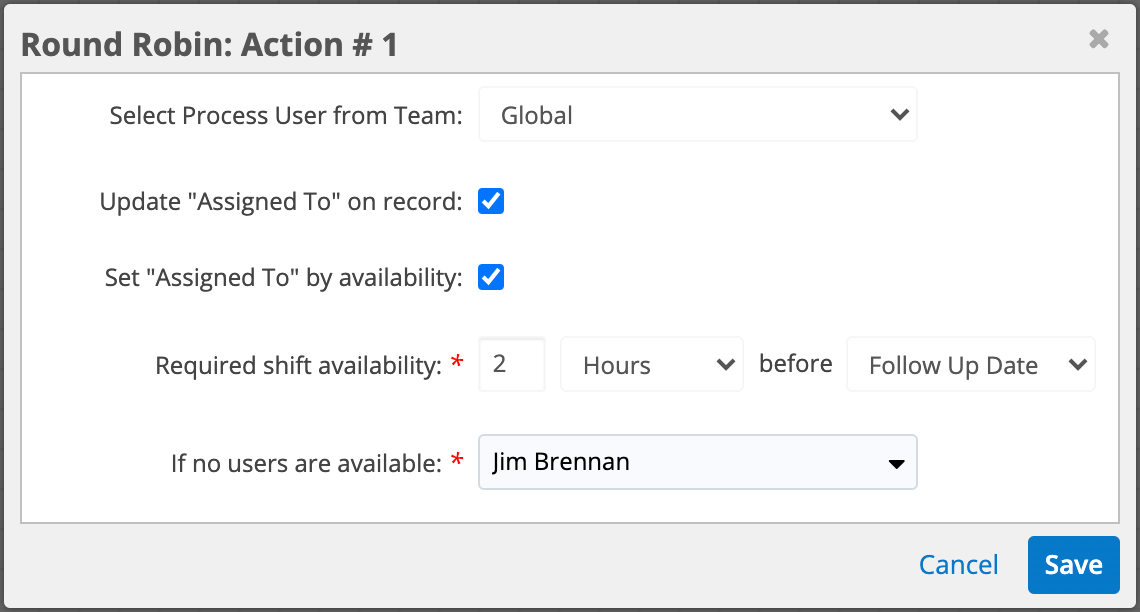Click the If no users are available label

(306, 462)
